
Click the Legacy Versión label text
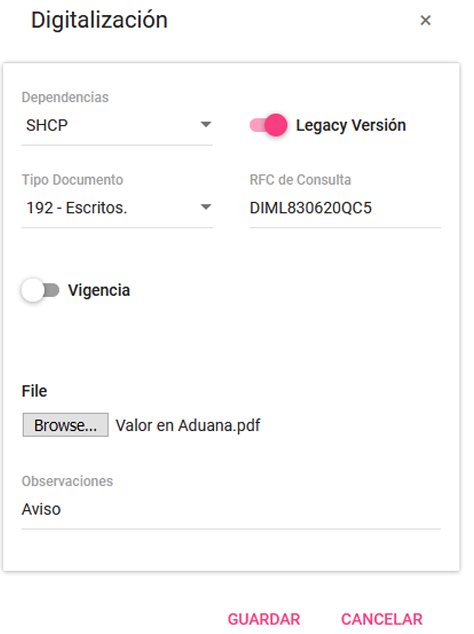tap(351, 125)
